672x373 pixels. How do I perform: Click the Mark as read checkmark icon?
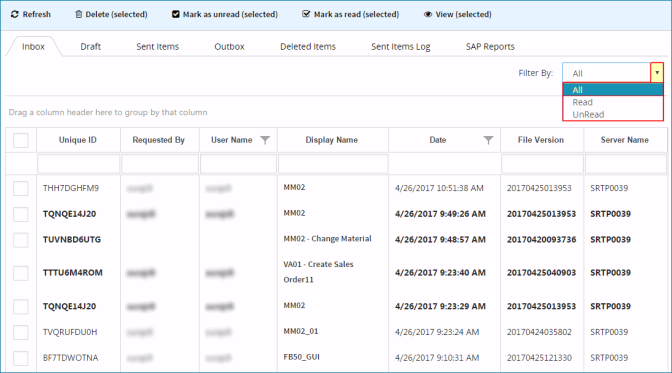(x=306, y=14)
